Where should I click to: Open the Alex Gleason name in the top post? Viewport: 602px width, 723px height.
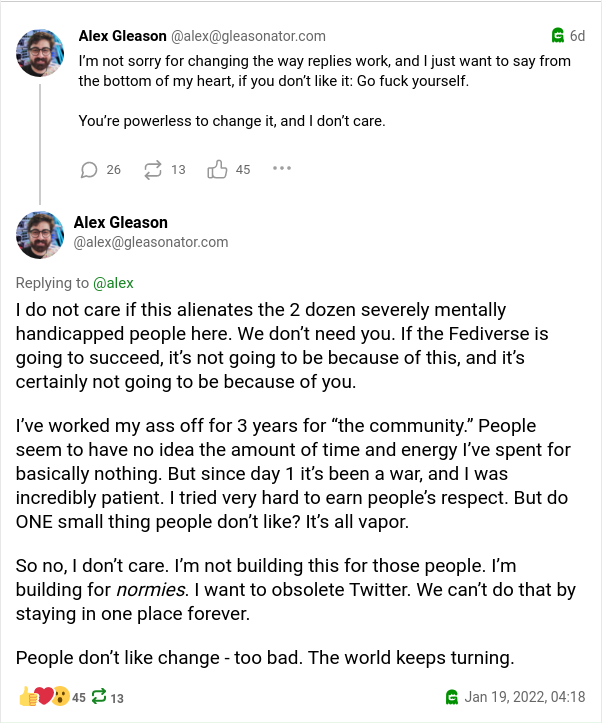122,36
